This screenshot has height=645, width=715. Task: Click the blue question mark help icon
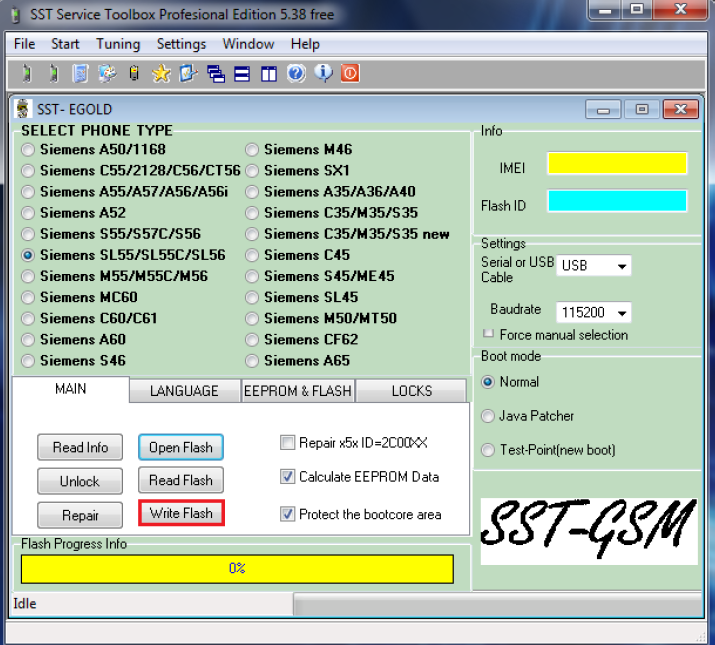(x=296, y=73)
